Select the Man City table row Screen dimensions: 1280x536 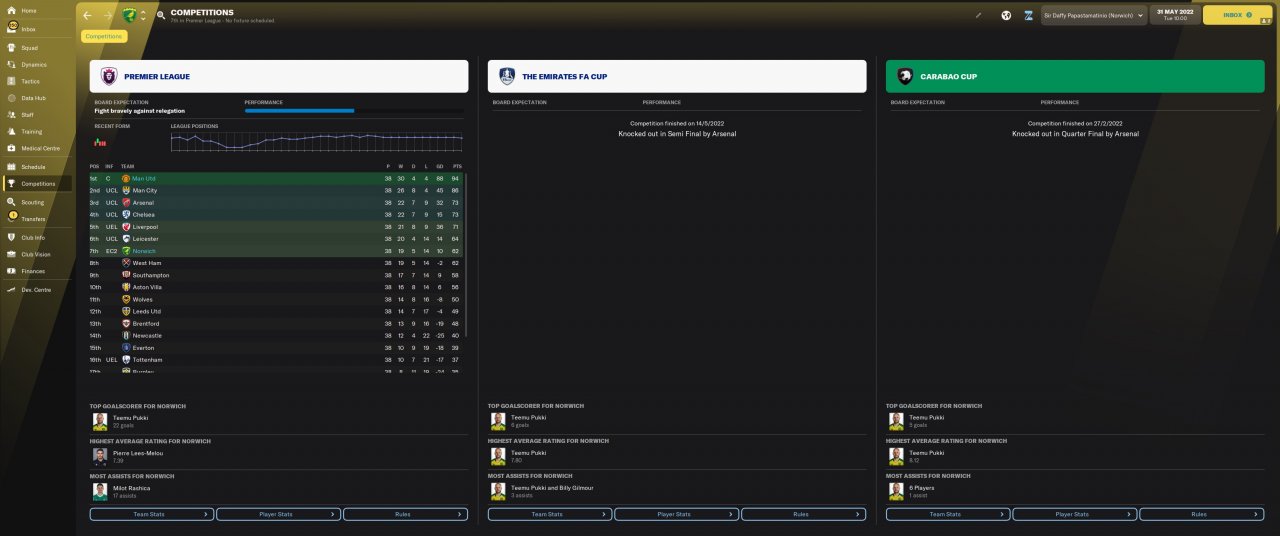click(276, 190)
